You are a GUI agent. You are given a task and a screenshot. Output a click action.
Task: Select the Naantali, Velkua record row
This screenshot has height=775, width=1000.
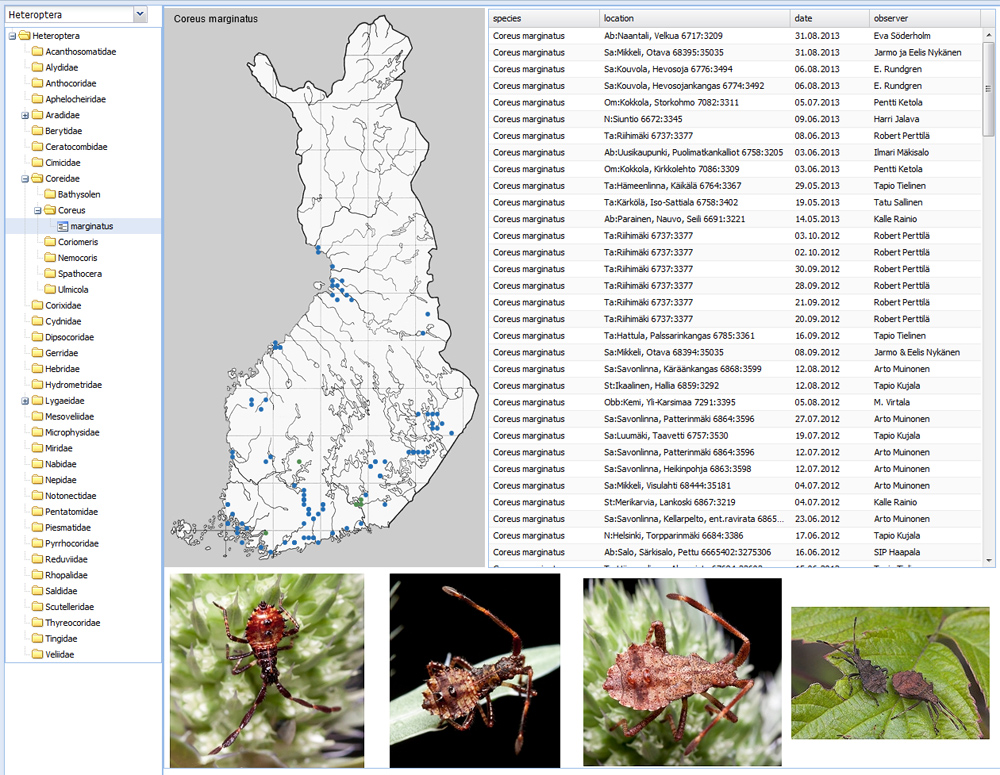pyautogui.click(x=735, y=36)
